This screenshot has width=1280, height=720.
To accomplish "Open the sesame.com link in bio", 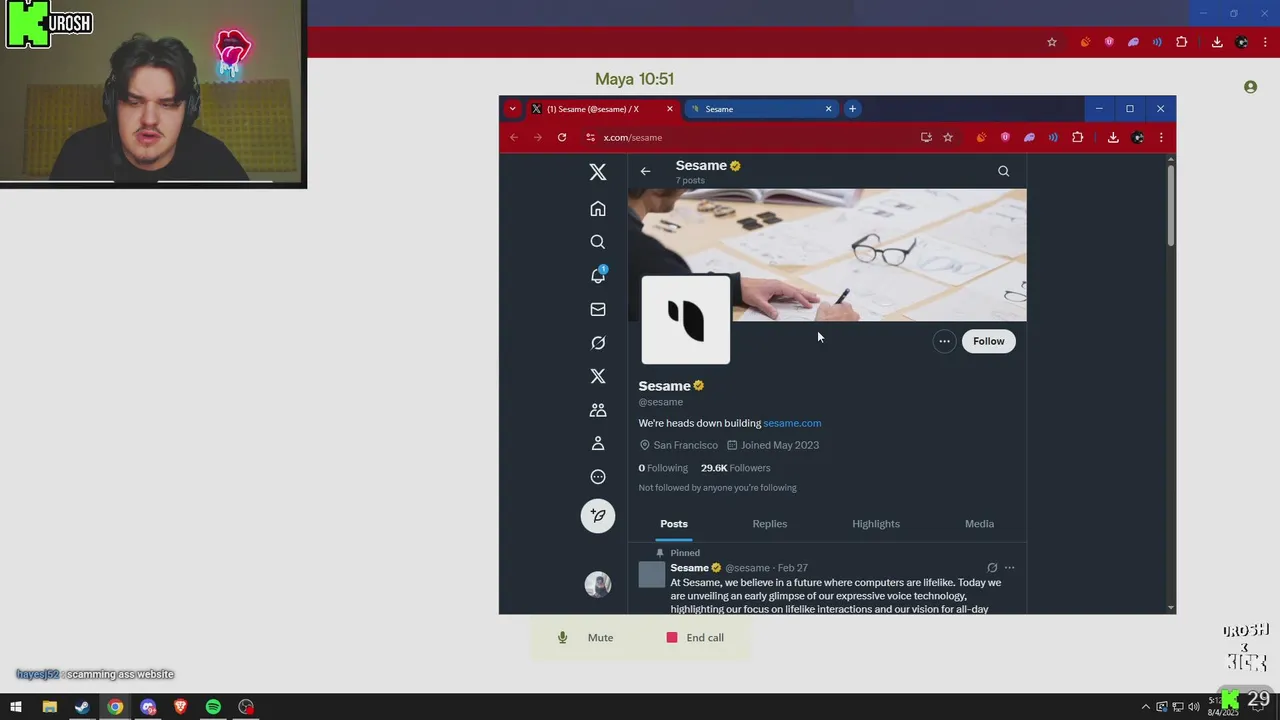I will [792, 423].
